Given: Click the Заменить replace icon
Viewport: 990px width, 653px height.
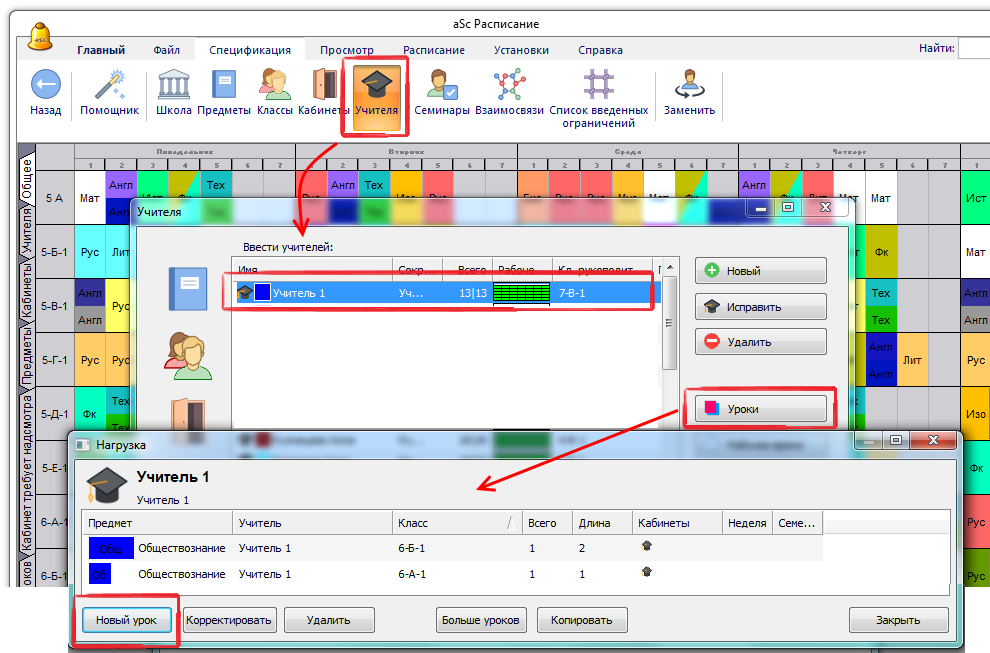Looking at the screenshot, I should tap(689, 85).
